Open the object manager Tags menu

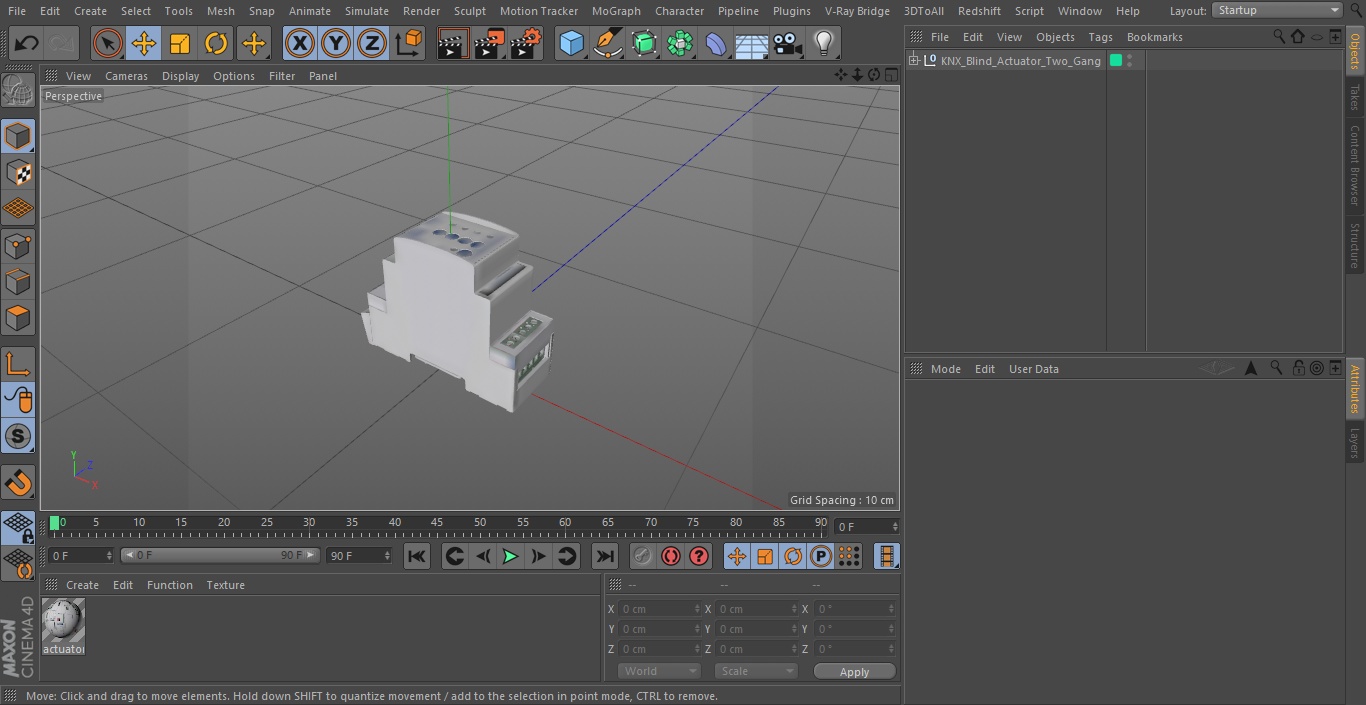click(1100, 37)
